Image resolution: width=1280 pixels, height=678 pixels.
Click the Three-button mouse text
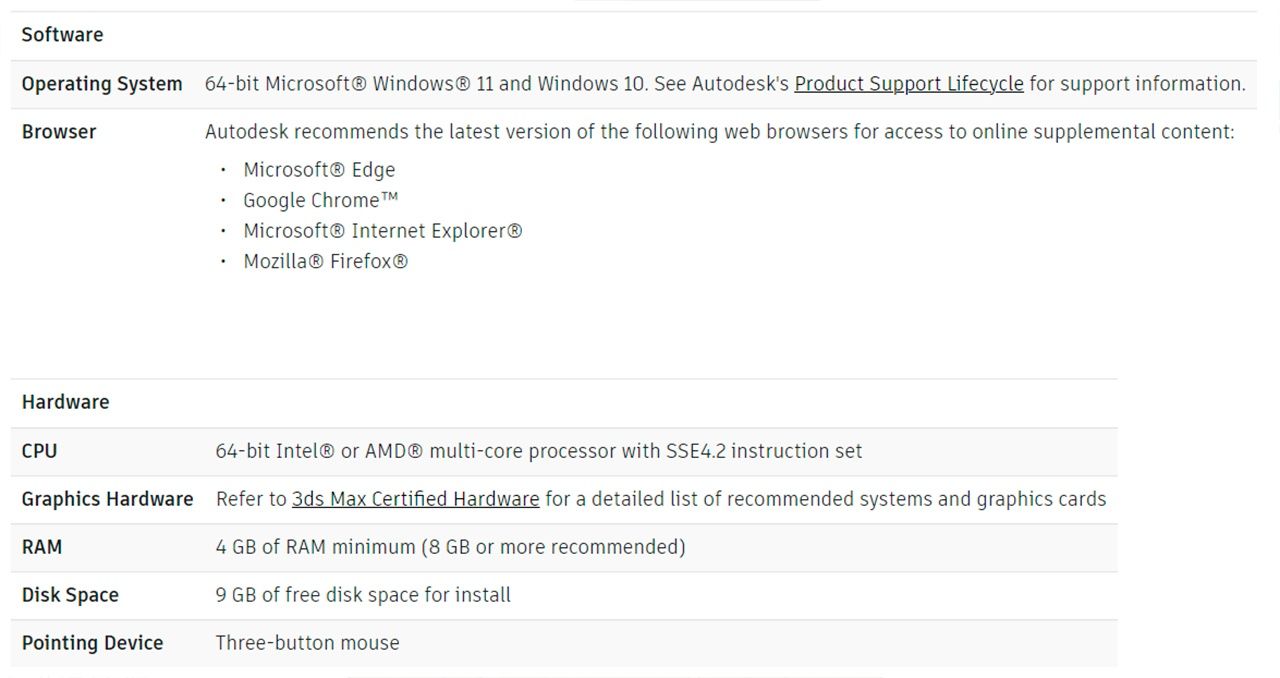point(307,643)
